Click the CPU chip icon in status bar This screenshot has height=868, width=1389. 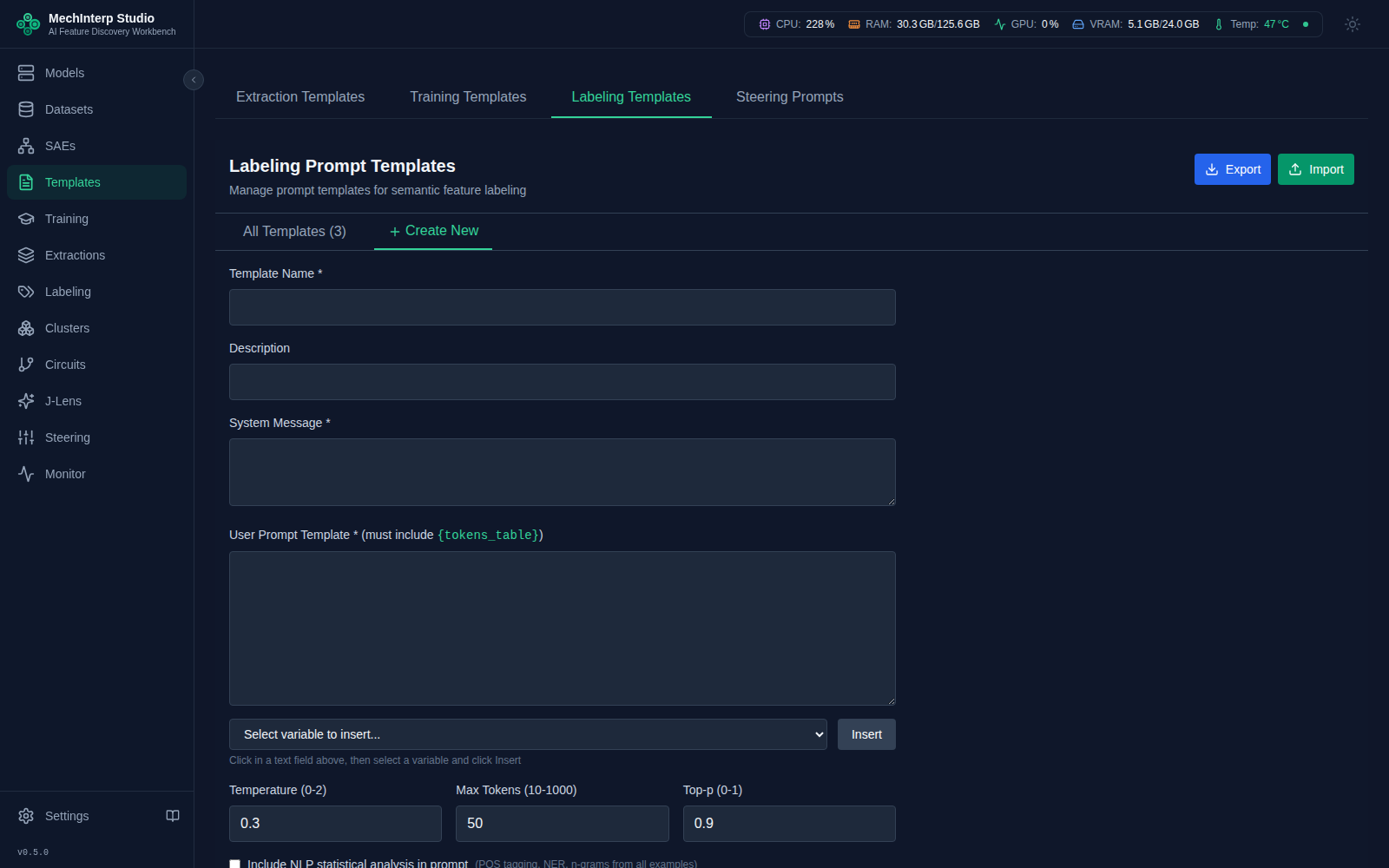coord(765,24)
